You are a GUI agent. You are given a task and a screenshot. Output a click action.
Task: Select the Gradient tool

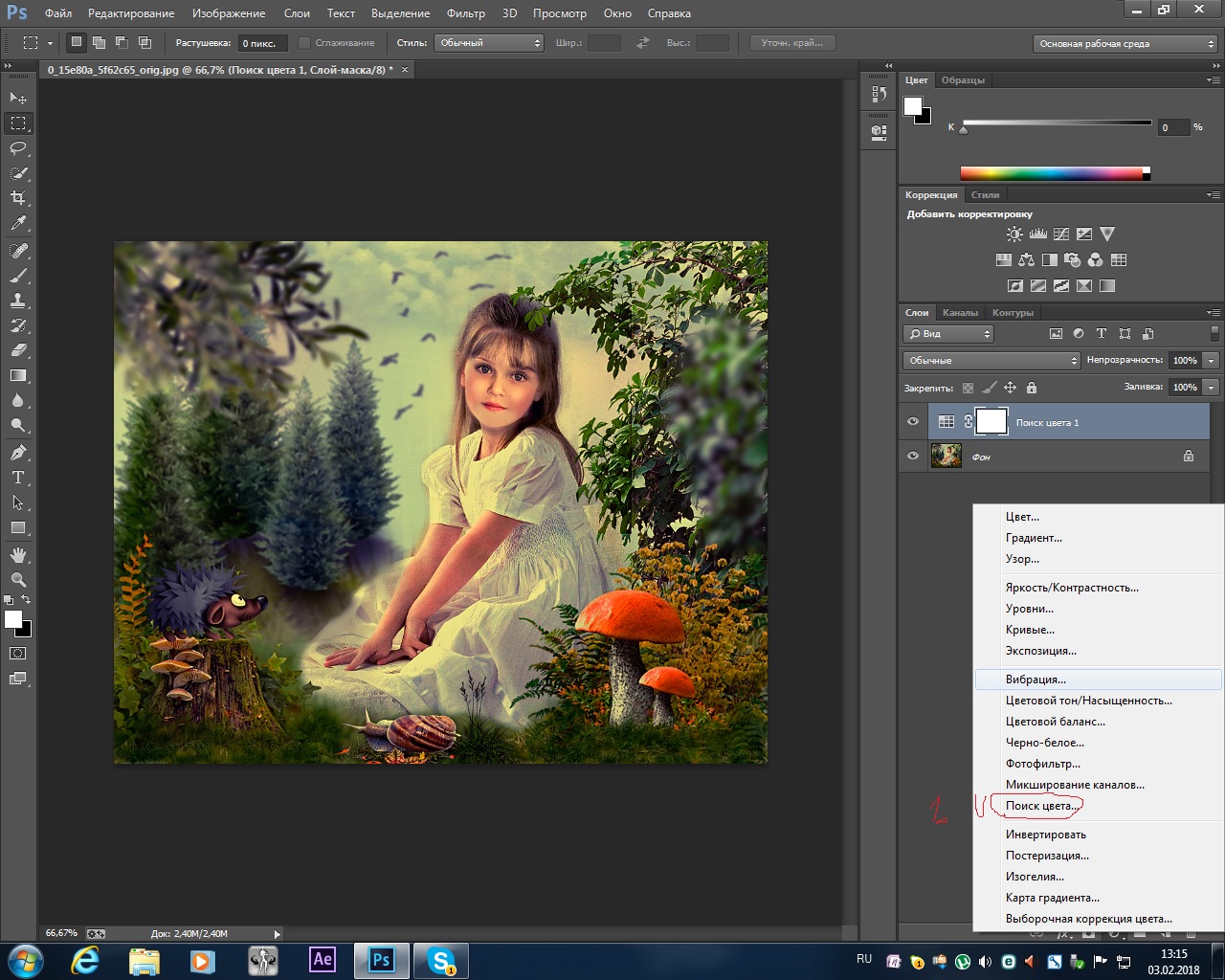[x=18, y=375]
